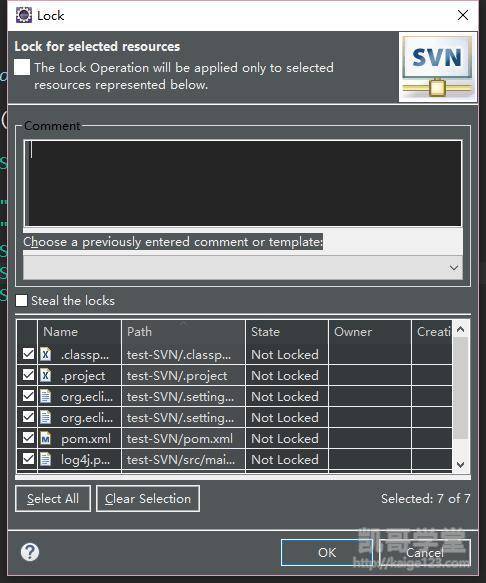The height and width of the screenshot is (583, 486).
Task: Click the .project XML file icon
Action: 45,375
